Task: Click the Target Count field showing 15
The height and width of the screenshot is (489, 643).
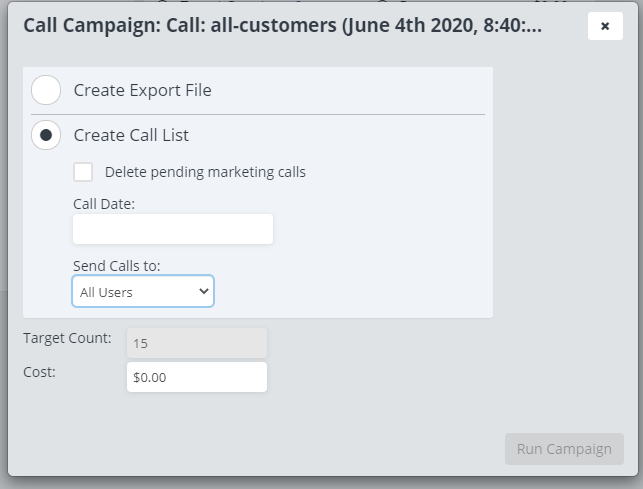Action: pyautogui.click(x=196, y=343)
